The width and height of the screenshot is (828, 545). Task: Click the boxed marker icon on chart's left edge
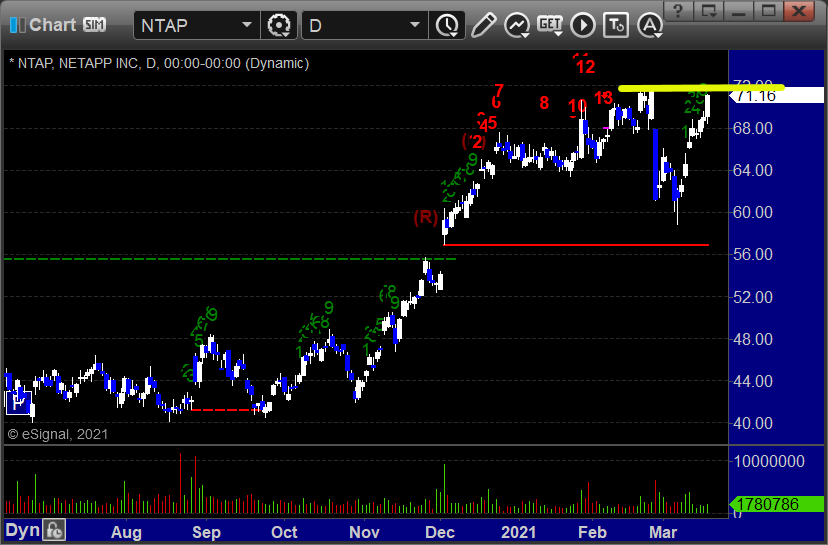[x=19, y=403]
